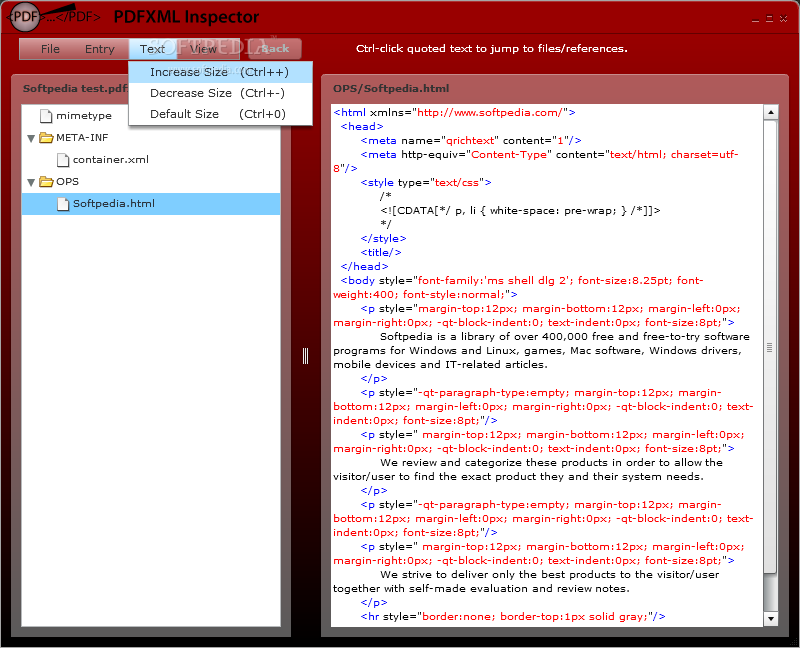Click the "text/css" attribute value
800x648 pixels.
pos(457,182)
